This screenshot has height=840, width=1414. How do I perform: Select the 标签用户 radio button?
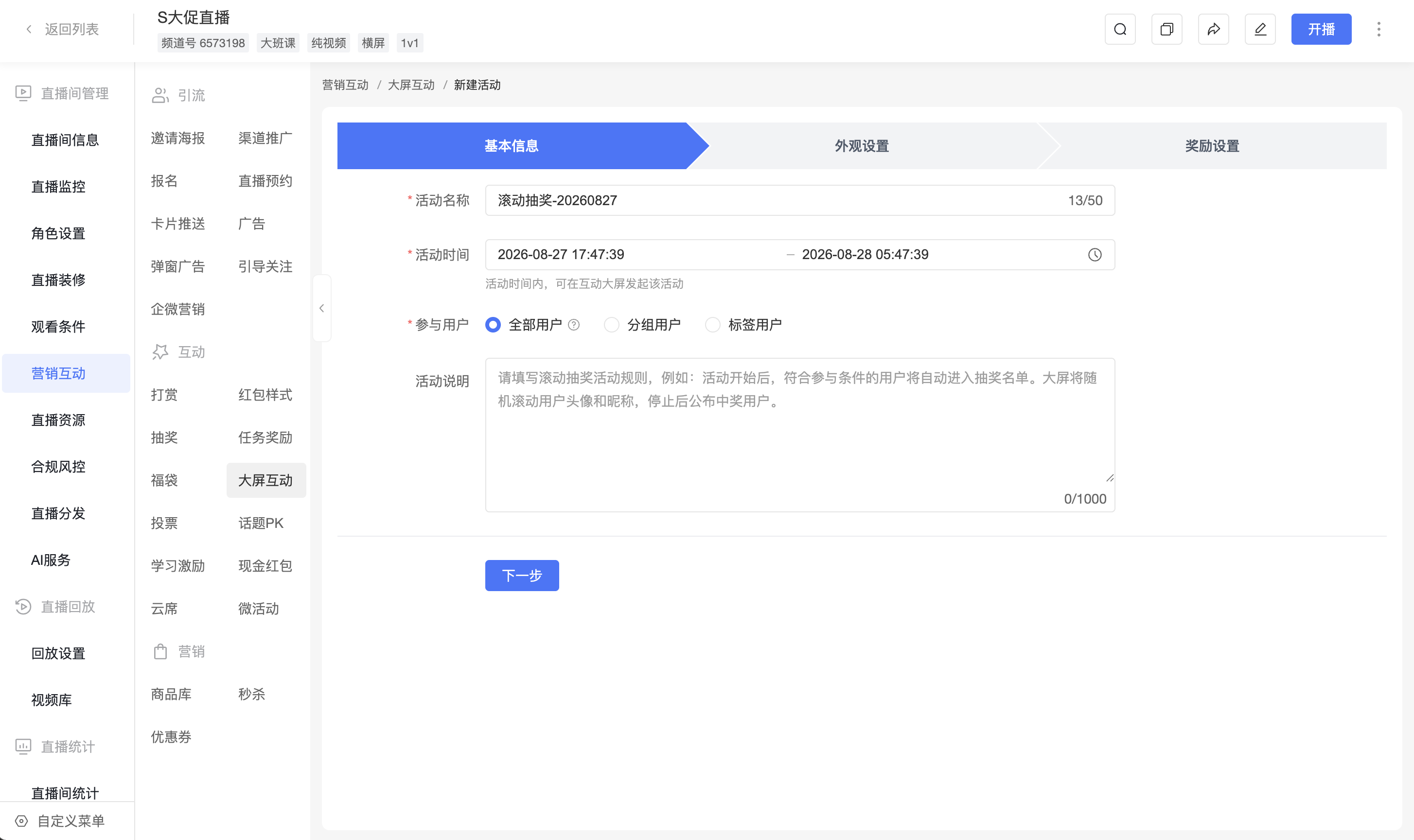(x=712, y=324)
